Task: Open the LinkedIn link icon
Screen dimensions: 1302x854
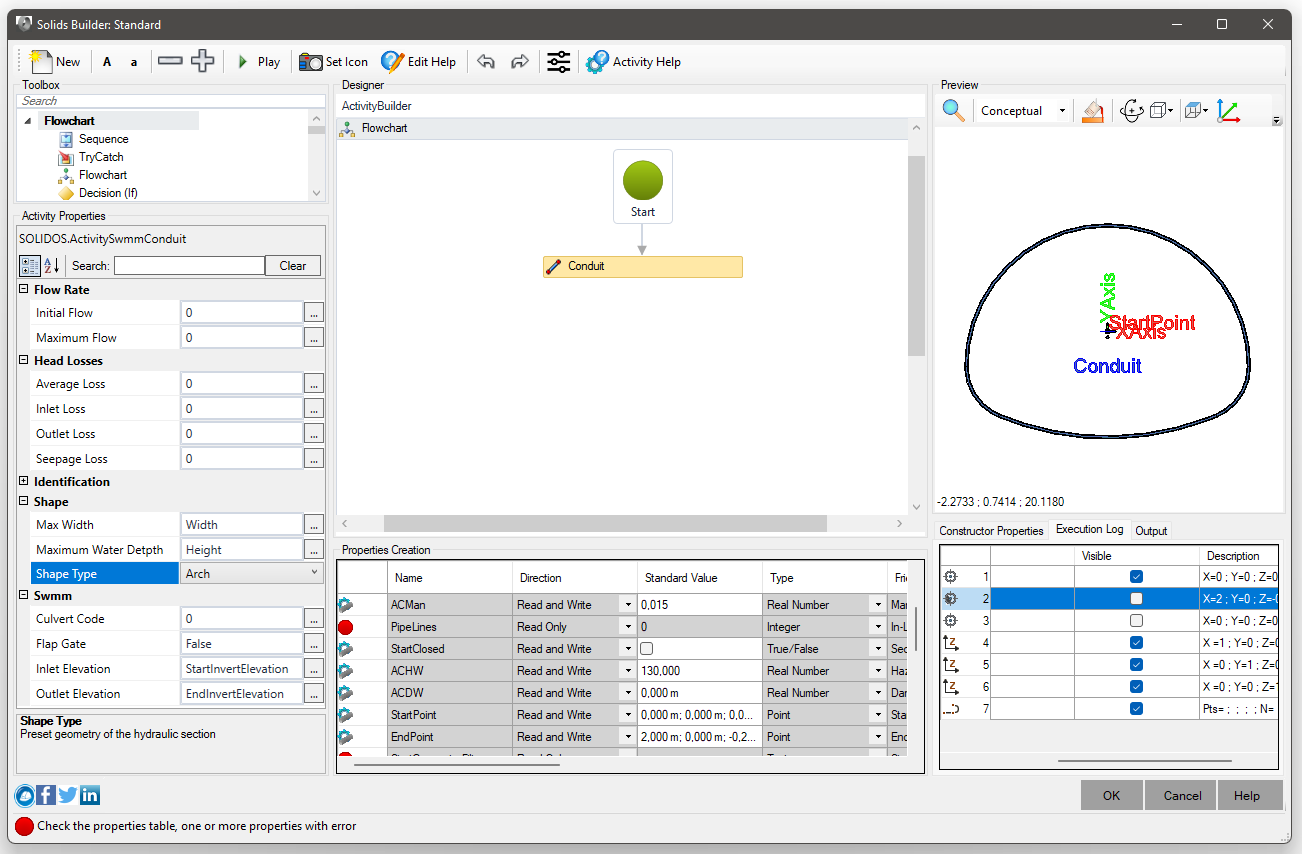Action: click(90, 796)
